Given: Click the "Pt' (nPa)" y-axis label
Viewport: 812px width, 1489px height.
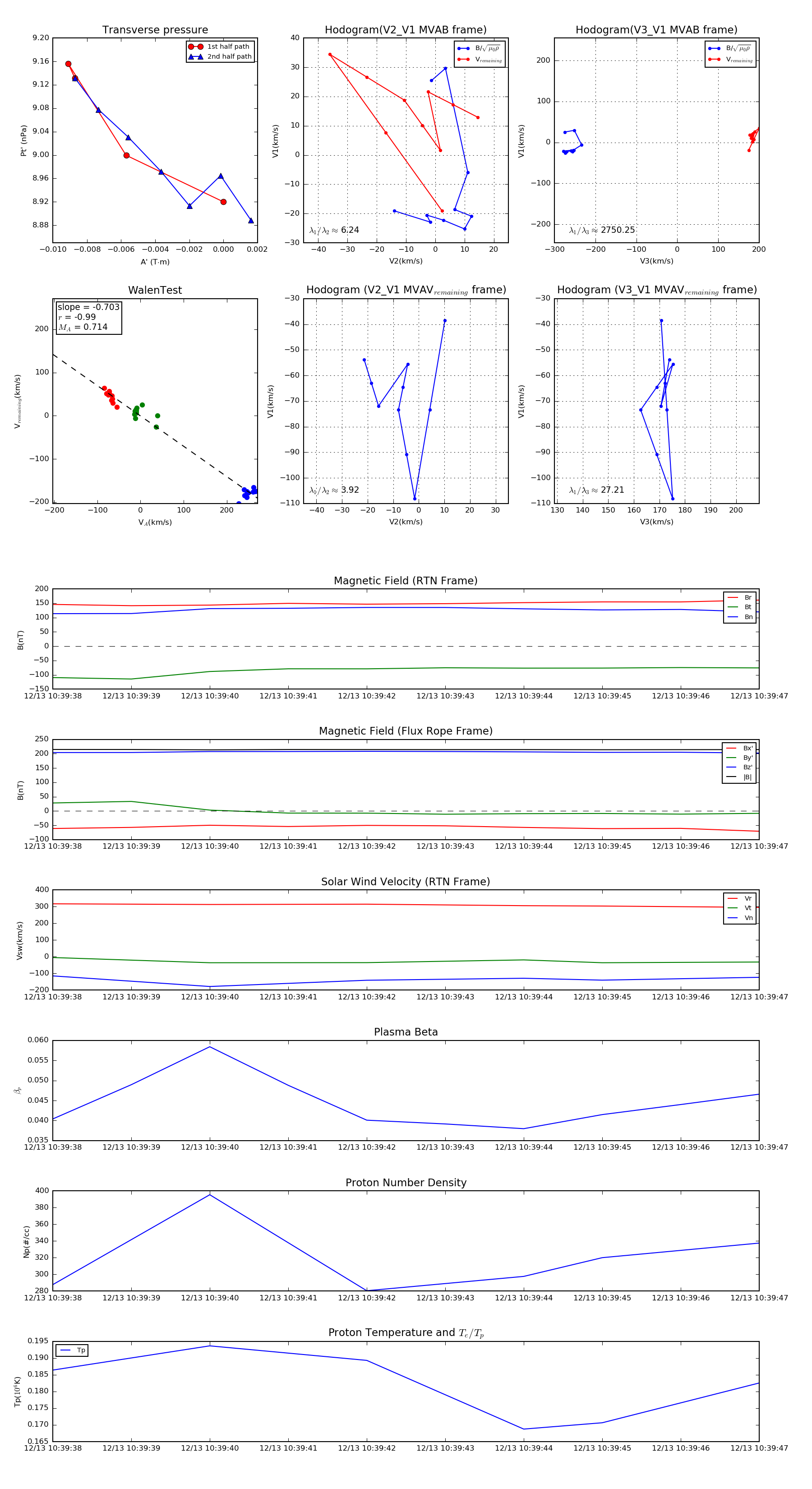Looking at the screenshot, I should pos(24,140).
